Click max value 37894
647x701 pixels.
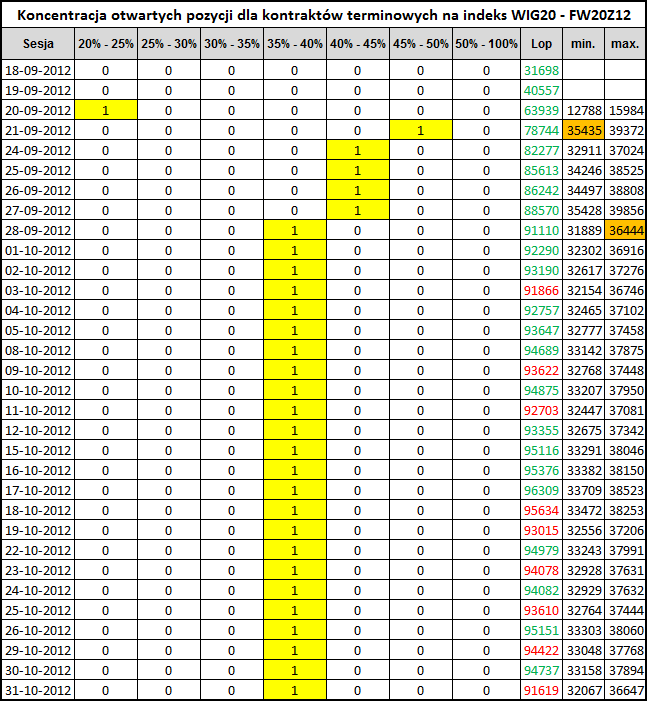point(625,671)
